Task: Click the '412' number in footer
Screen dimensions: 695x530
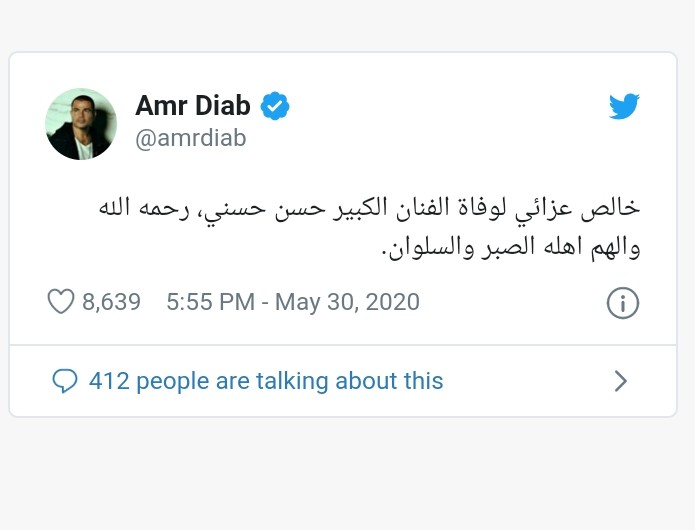Action: click(x=109, y=381)
